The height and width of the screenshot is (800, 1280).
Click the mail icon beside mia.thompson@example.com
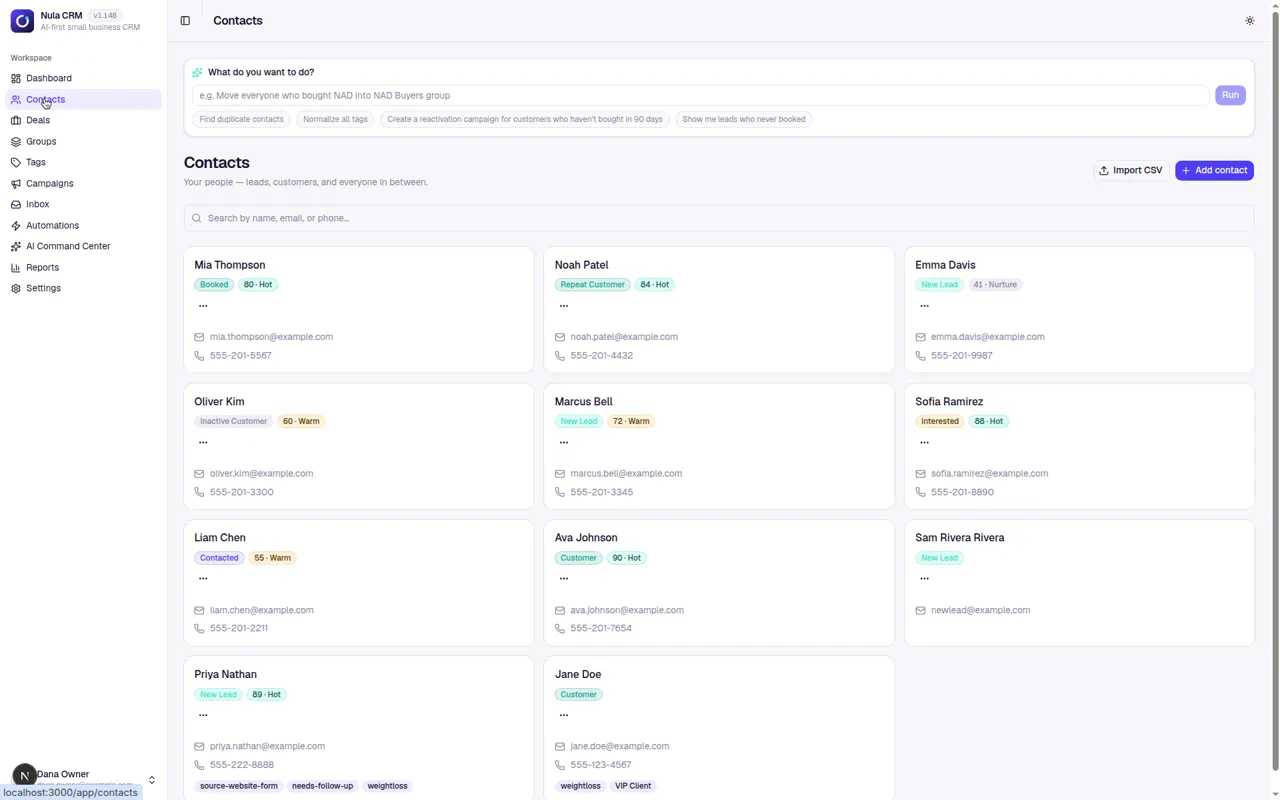pyautogui.click(x=199, y=337)
